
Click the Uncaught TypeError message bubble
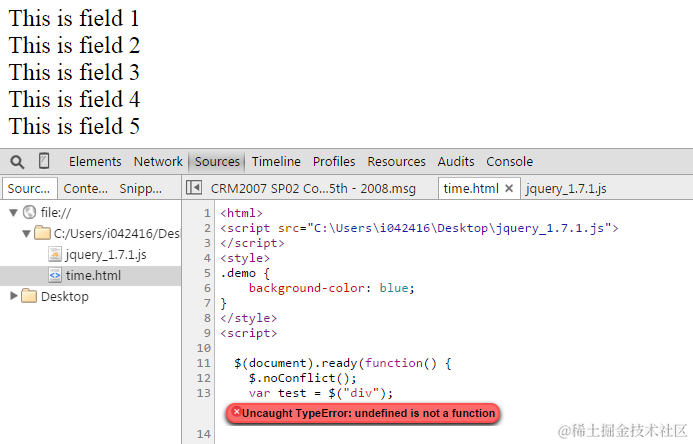(x=363, y=413)
